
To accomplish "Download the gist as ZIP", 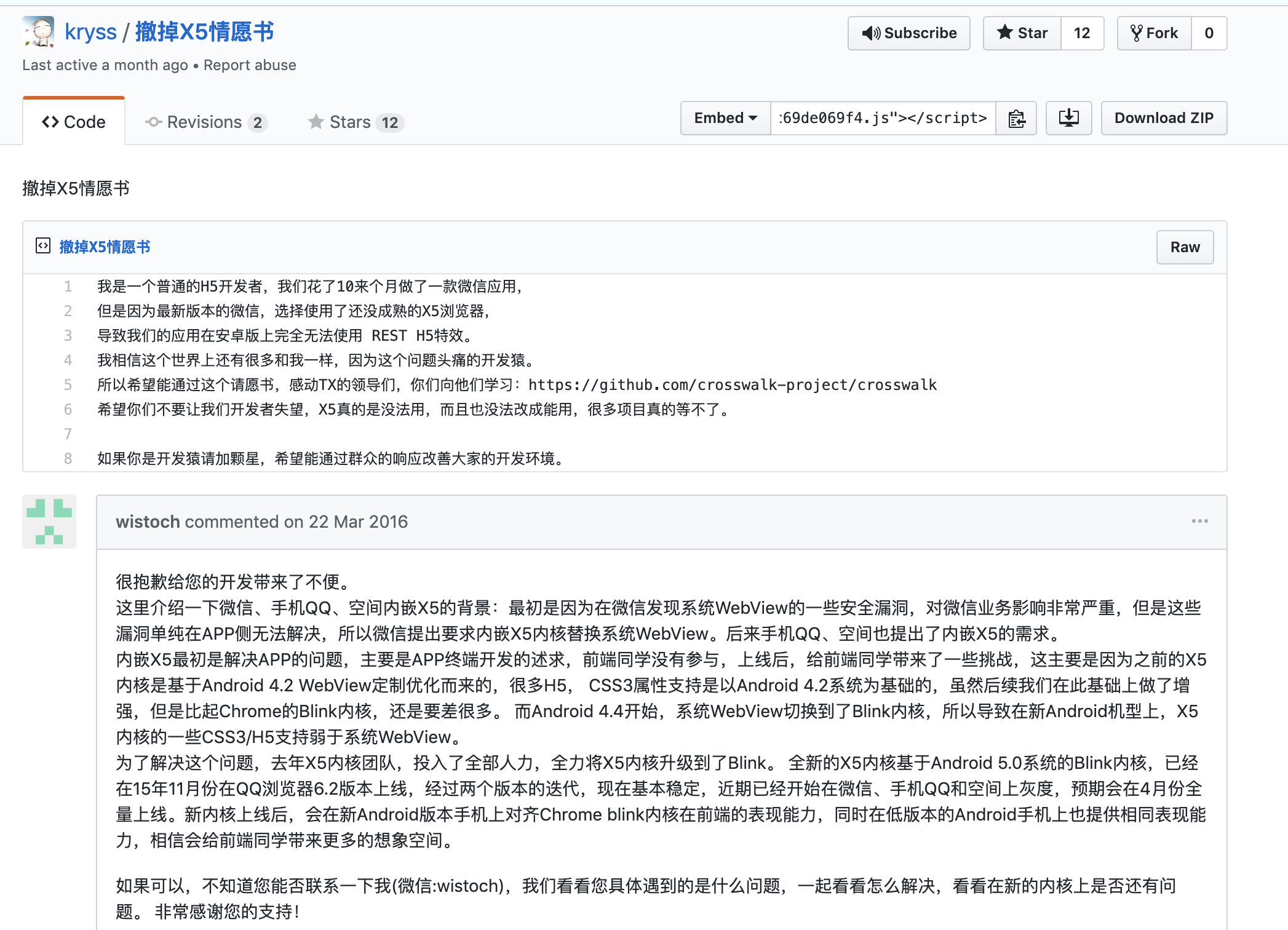I will coord(1164,118).
